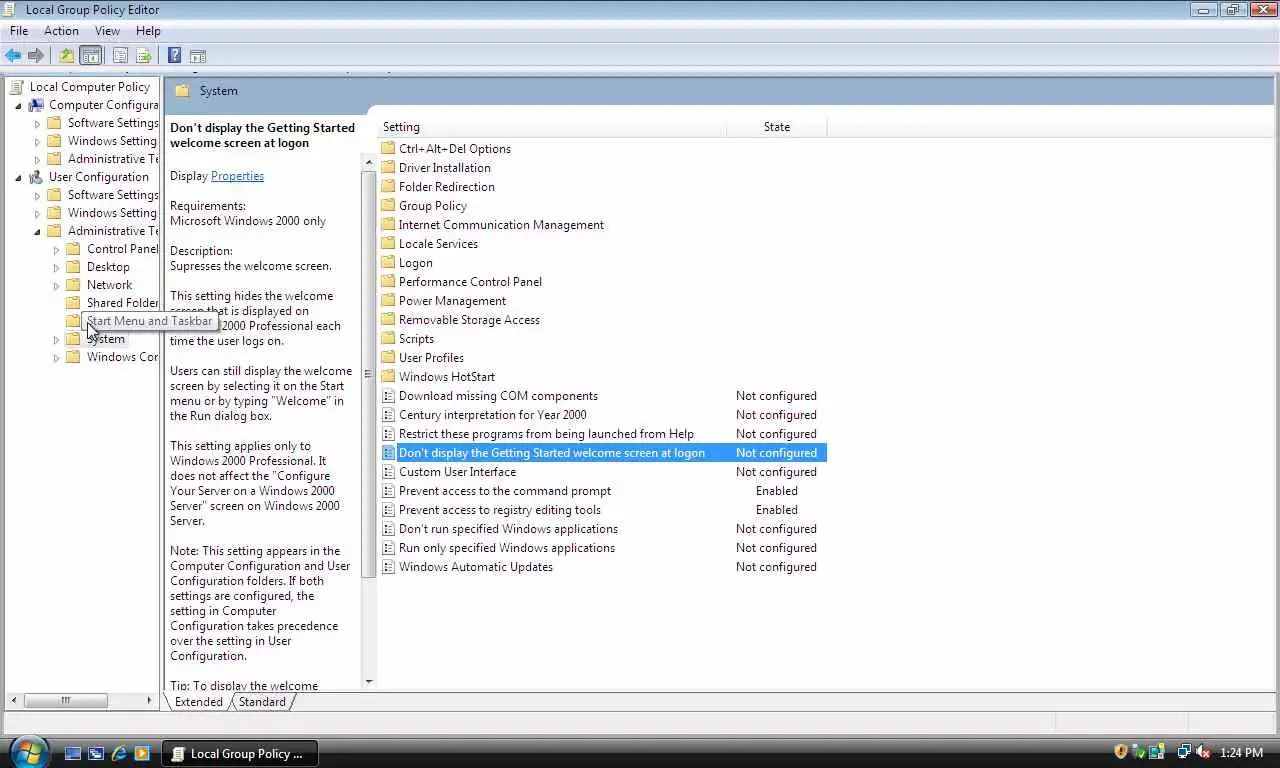This screenshot has width=1280, height=768.
Task: Click the security shield tray icon
Action: click(x=1121, y=752)
